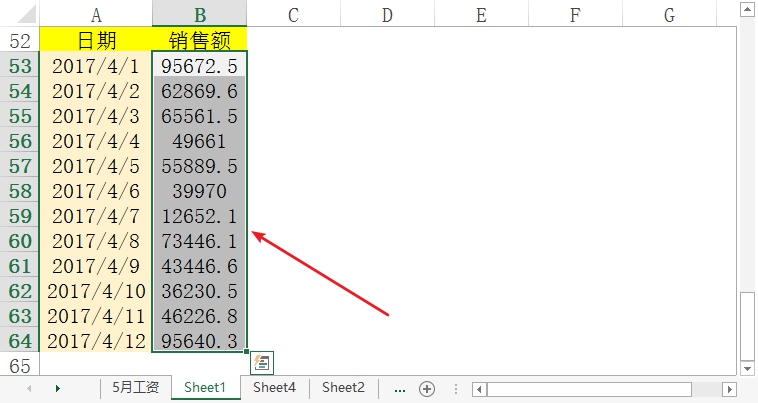
Task: Click the sales value 95672.5
Action: (200, 66)
